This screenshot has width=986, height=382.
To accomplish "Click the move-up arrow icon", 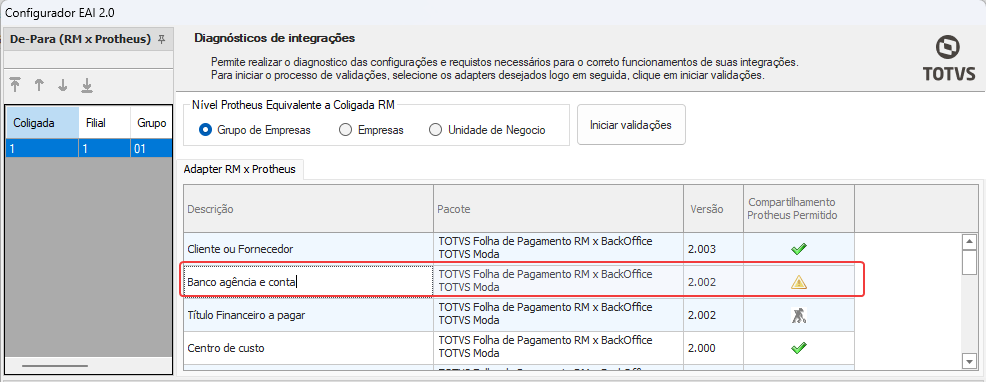I will [39, 86].
